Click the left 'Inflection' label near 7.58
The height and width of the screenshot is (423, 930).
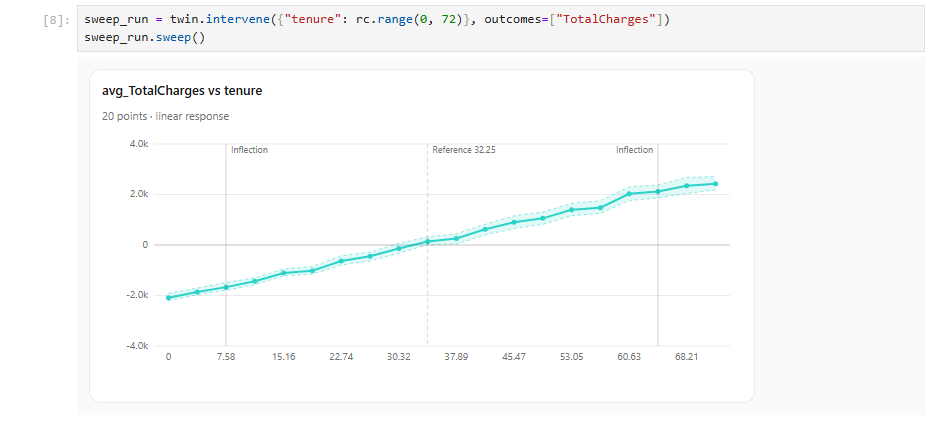click(x=250, y=150)
